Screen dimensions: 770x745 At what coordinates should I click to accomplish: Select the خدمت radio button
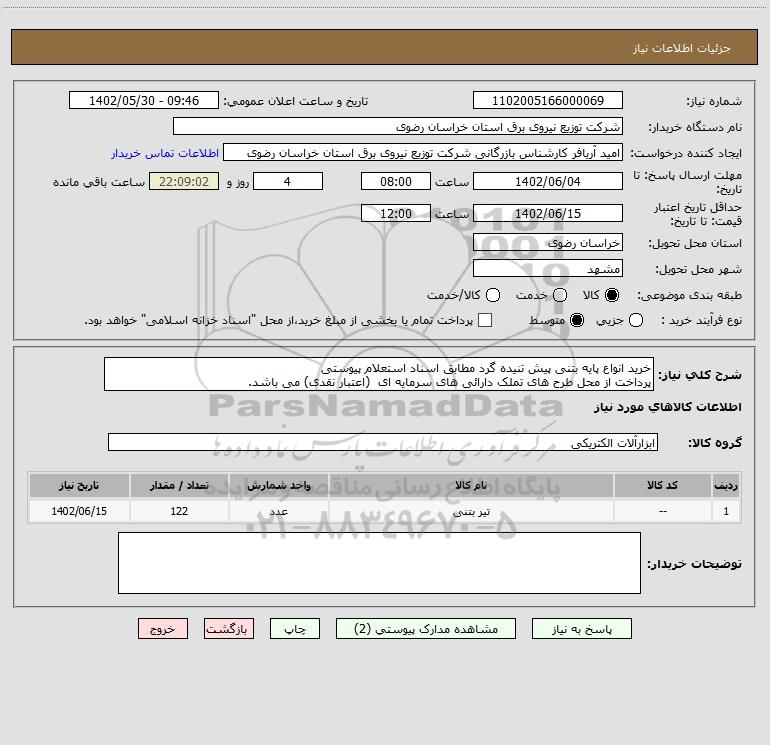click(x=560, y=295)
